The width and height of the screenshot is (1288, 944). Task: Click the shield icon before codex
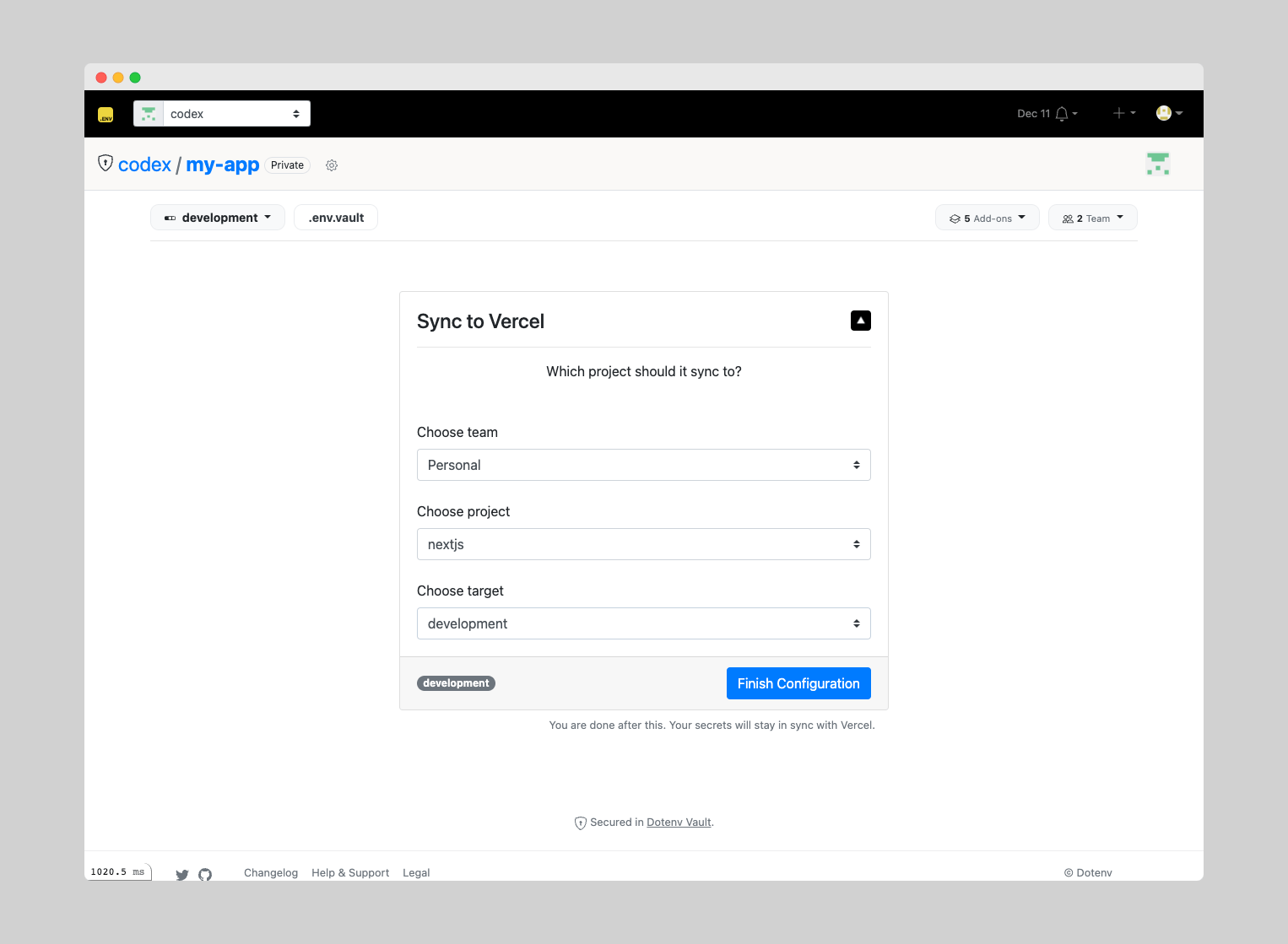[106, 163]
